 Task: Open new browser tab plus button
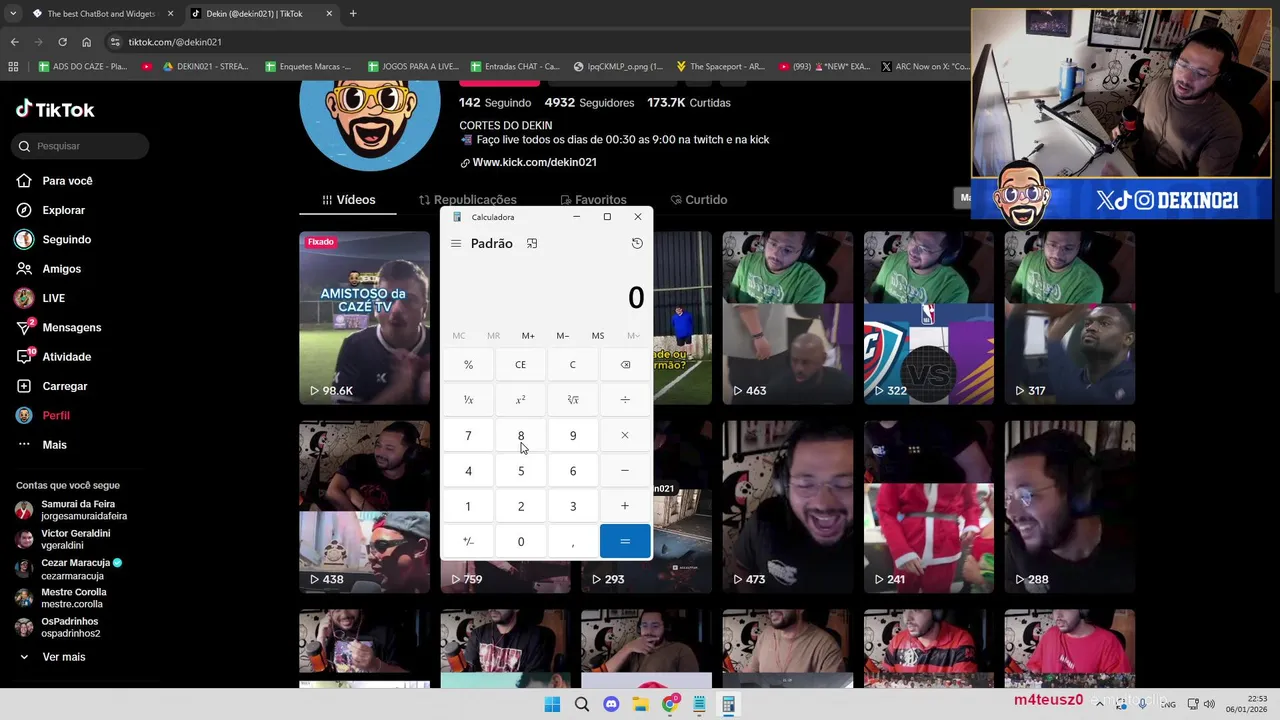pos(353,14)
